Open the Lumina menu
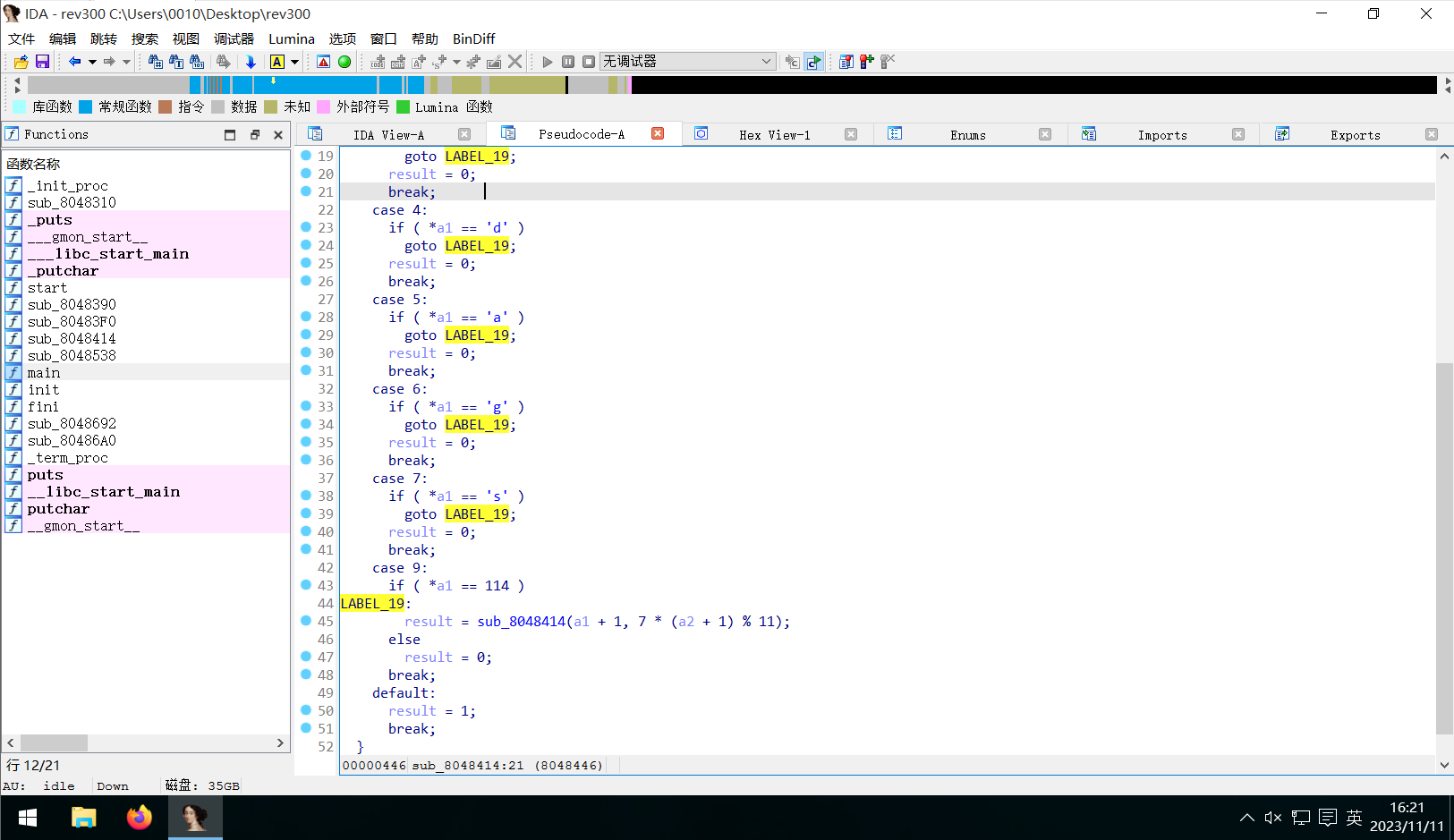 292,38
